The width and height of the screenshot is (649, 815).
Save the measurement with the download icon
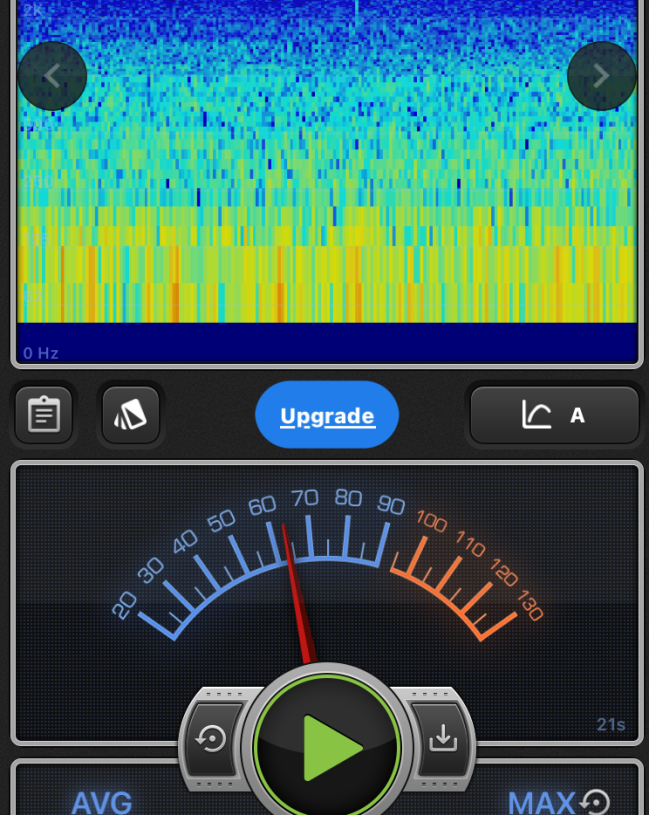441,739
